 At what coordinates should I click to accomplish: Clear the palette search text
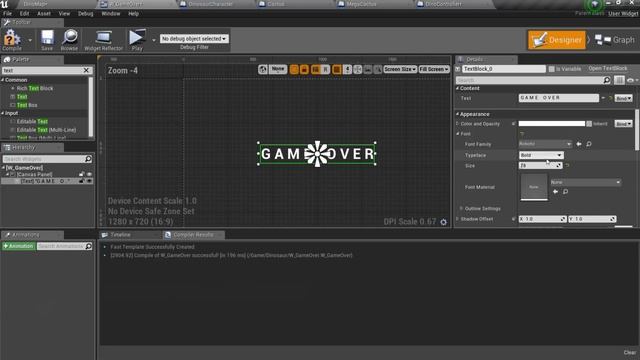[x=86, y=70]
